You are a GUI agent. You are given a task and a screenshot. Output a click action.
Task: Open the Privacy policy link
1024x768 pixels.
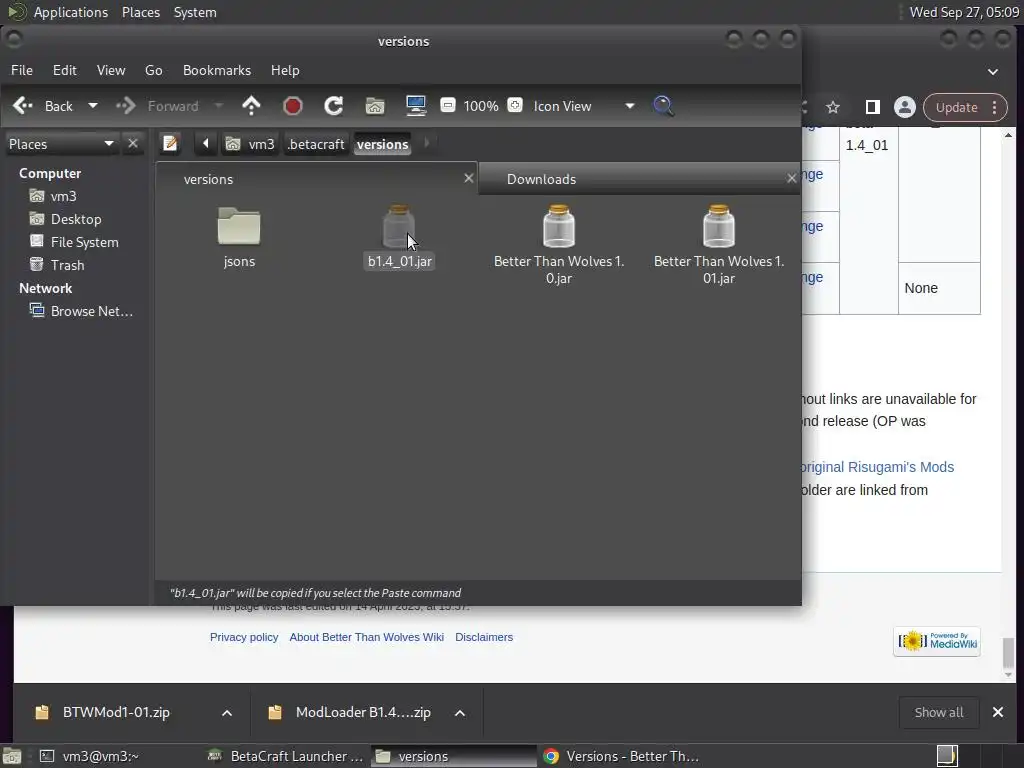pos(244,637)
